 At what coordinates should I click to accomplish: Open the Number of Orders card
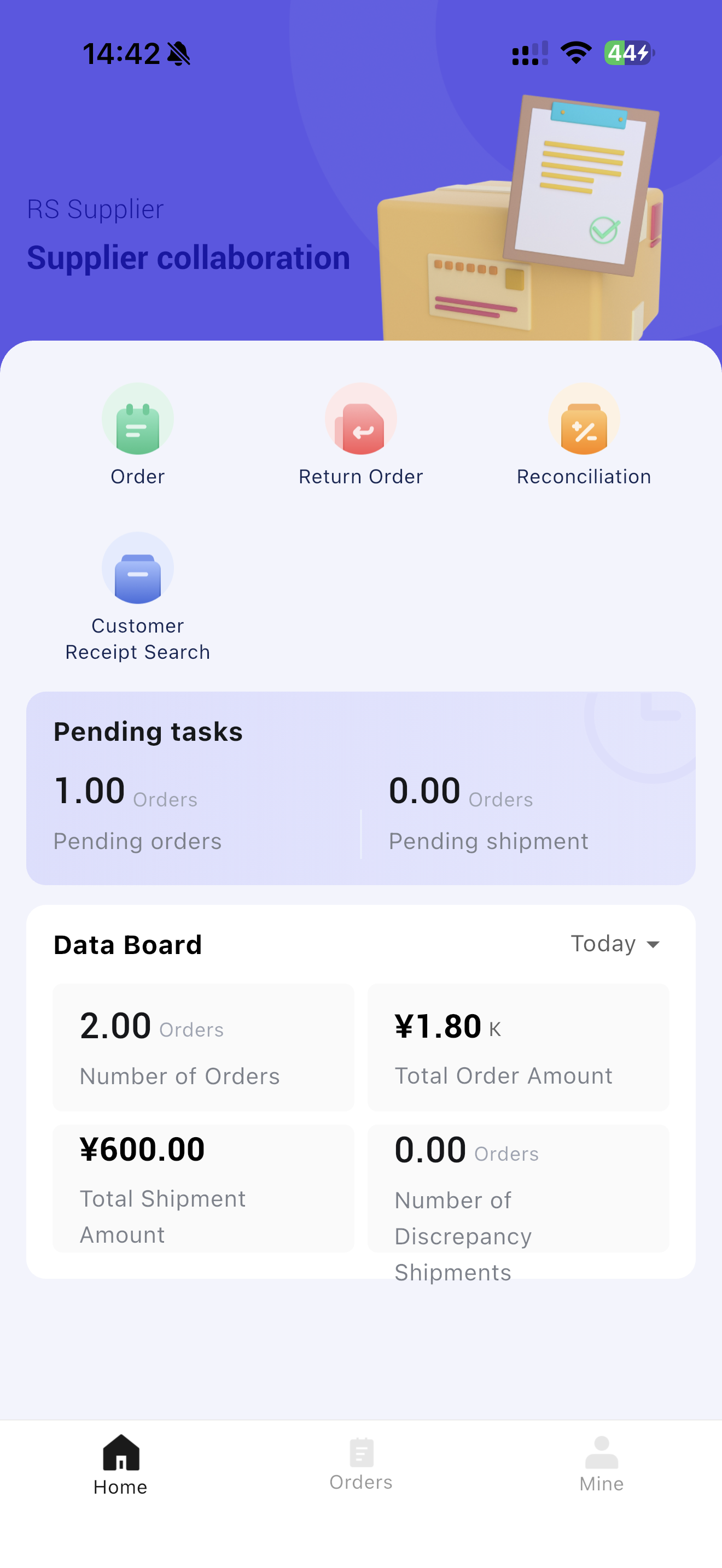pos(203,1047)
